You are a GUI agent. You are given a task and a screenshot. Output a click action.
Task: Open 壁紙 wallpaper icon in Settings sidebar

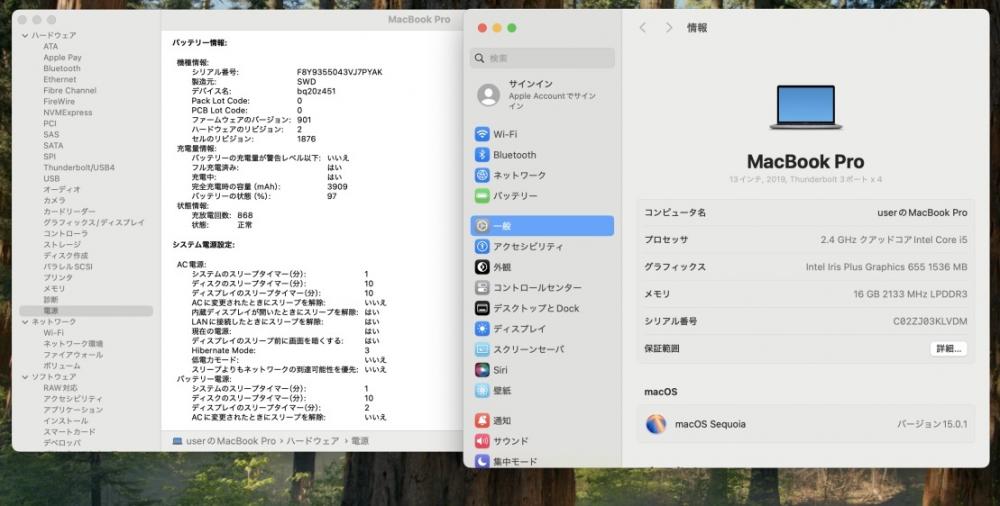(x=482, y=390)
